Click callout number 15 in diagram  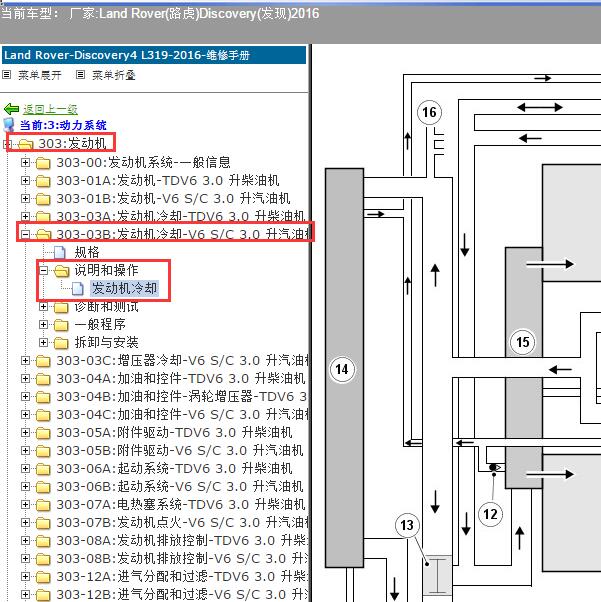[522, 342]
